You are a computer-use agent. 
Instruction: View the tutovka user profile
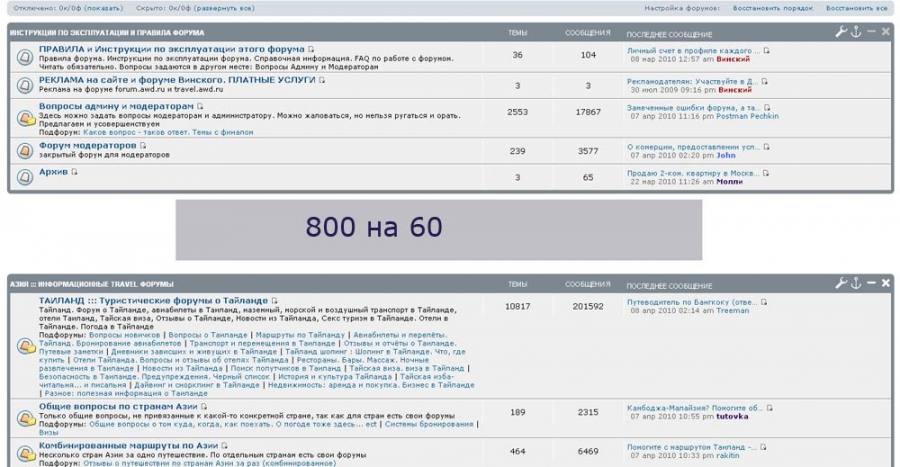tap(732, 417)
